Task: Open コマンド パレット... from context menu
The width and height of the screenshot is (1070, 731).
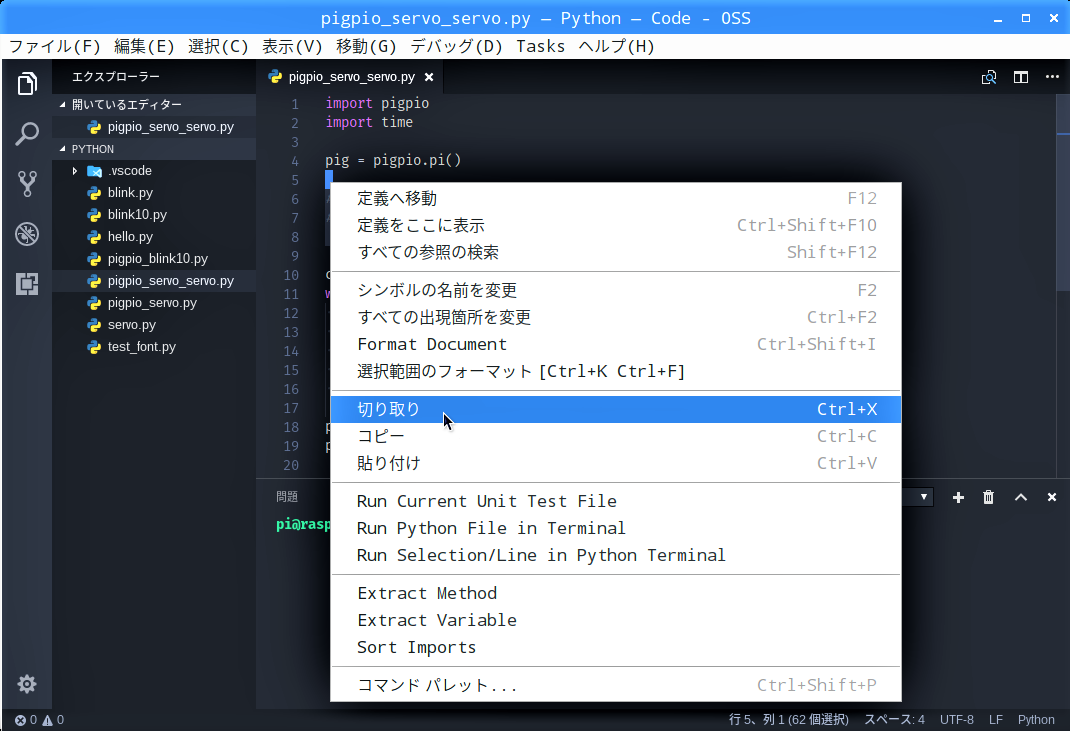Action: coord(616,685)
